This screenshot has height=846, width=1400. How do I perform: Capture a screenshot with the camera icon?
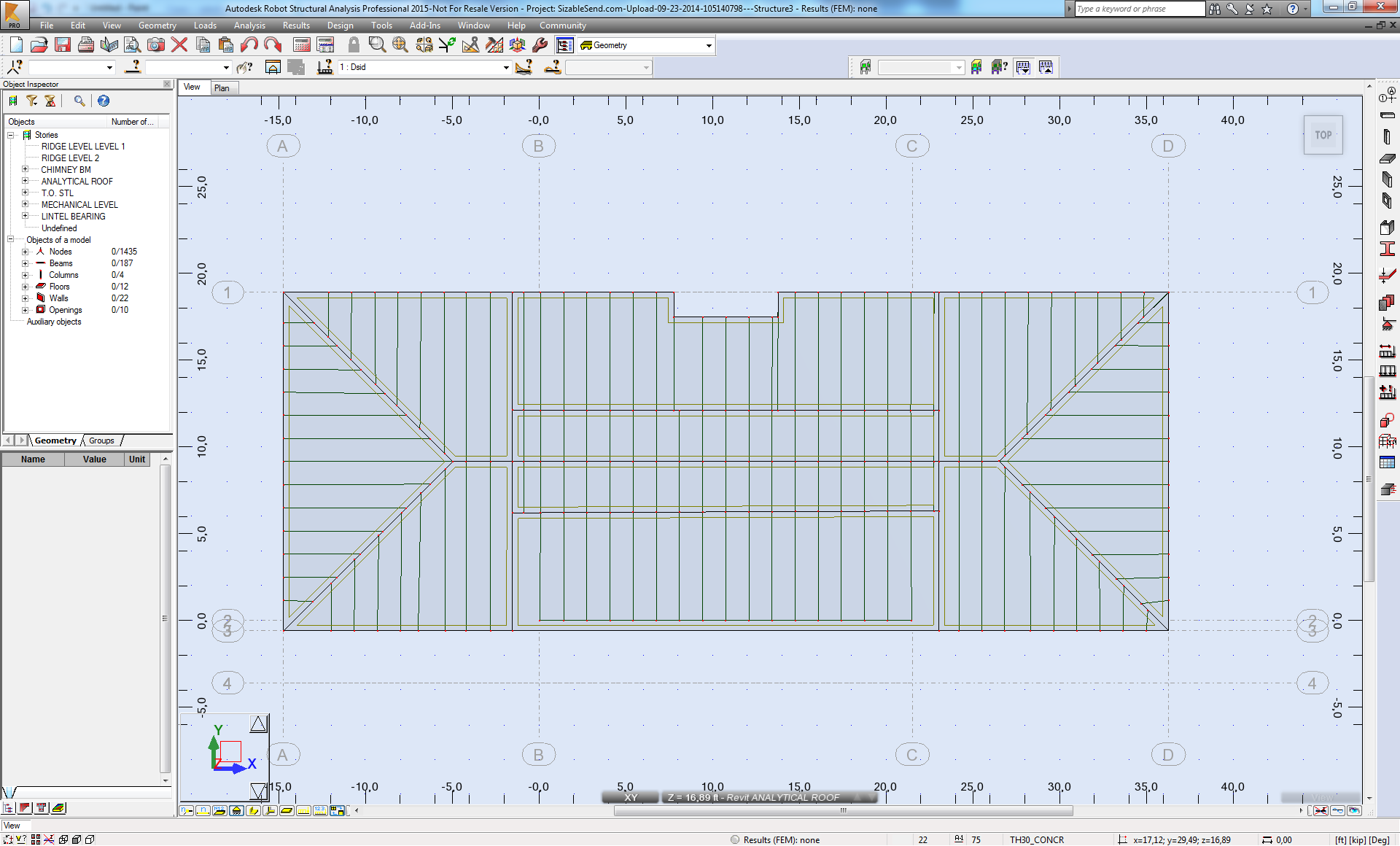click(156, 45)
